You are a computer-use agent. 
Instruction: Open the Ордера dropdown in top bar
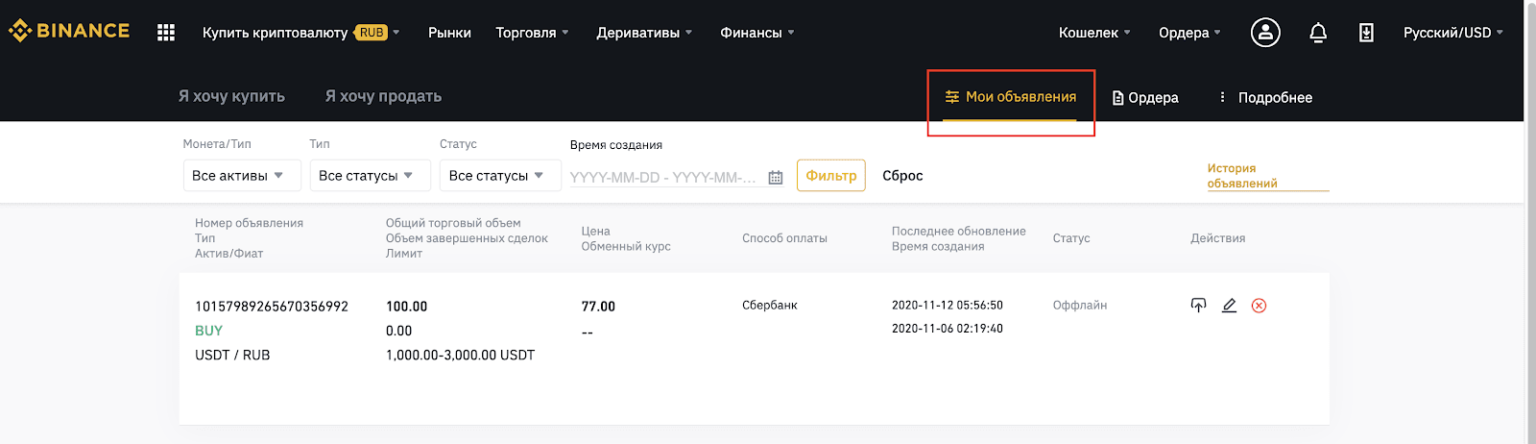pos(1190,32)
